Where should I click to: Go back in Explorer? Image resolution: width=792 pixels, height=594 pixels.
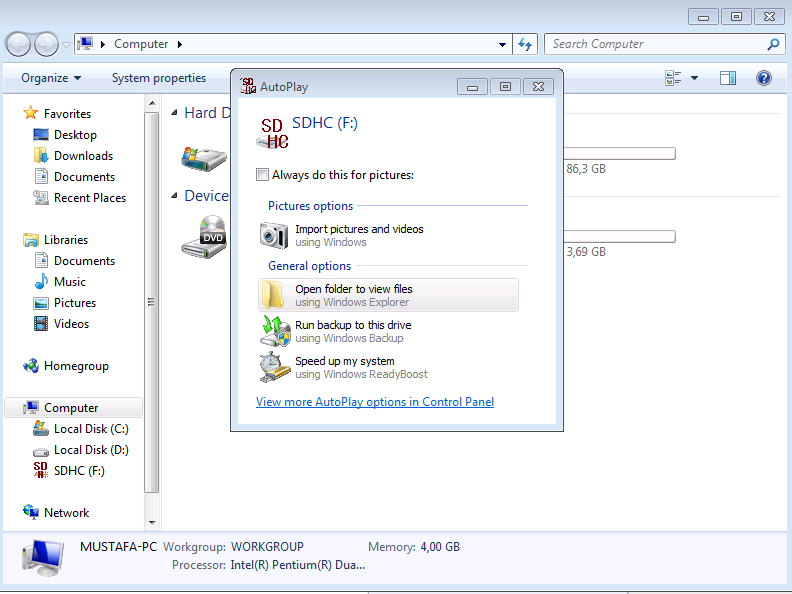pos(19,44)
